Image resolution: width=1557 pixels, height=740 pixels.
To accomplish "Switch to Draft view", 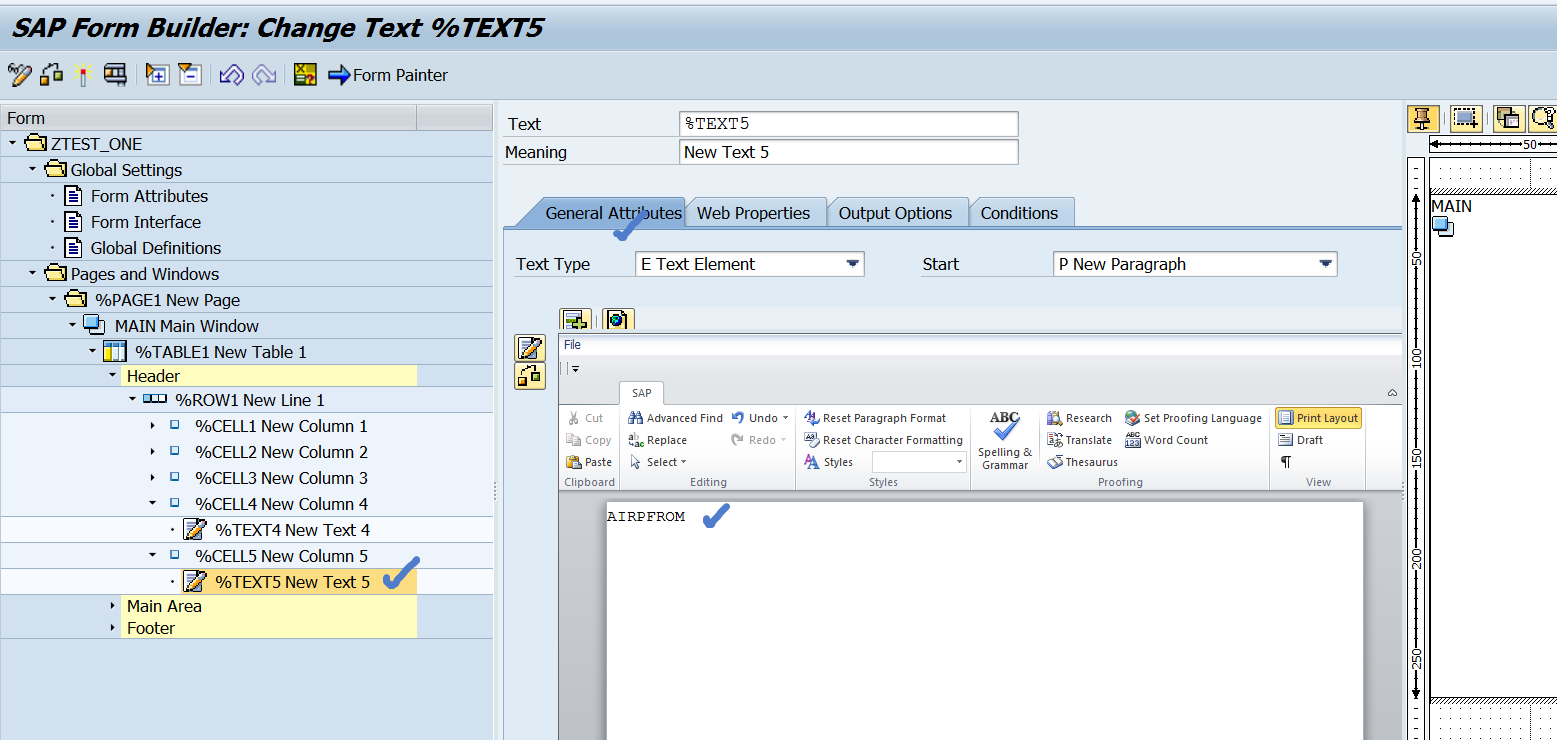I will 1301,440.
